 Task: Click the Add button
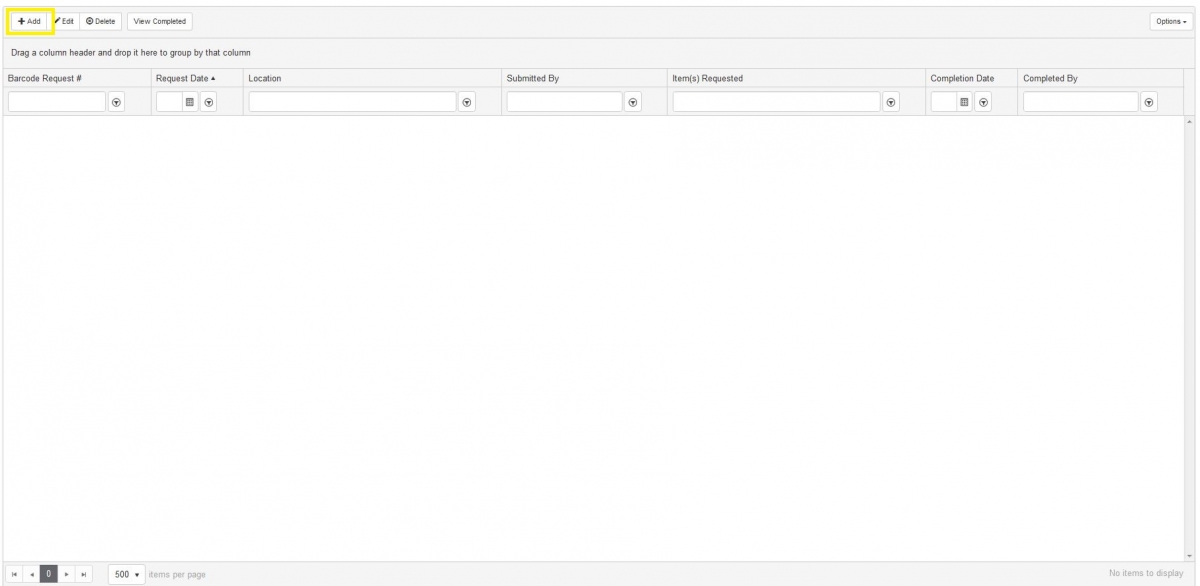(x=29, y=21)
